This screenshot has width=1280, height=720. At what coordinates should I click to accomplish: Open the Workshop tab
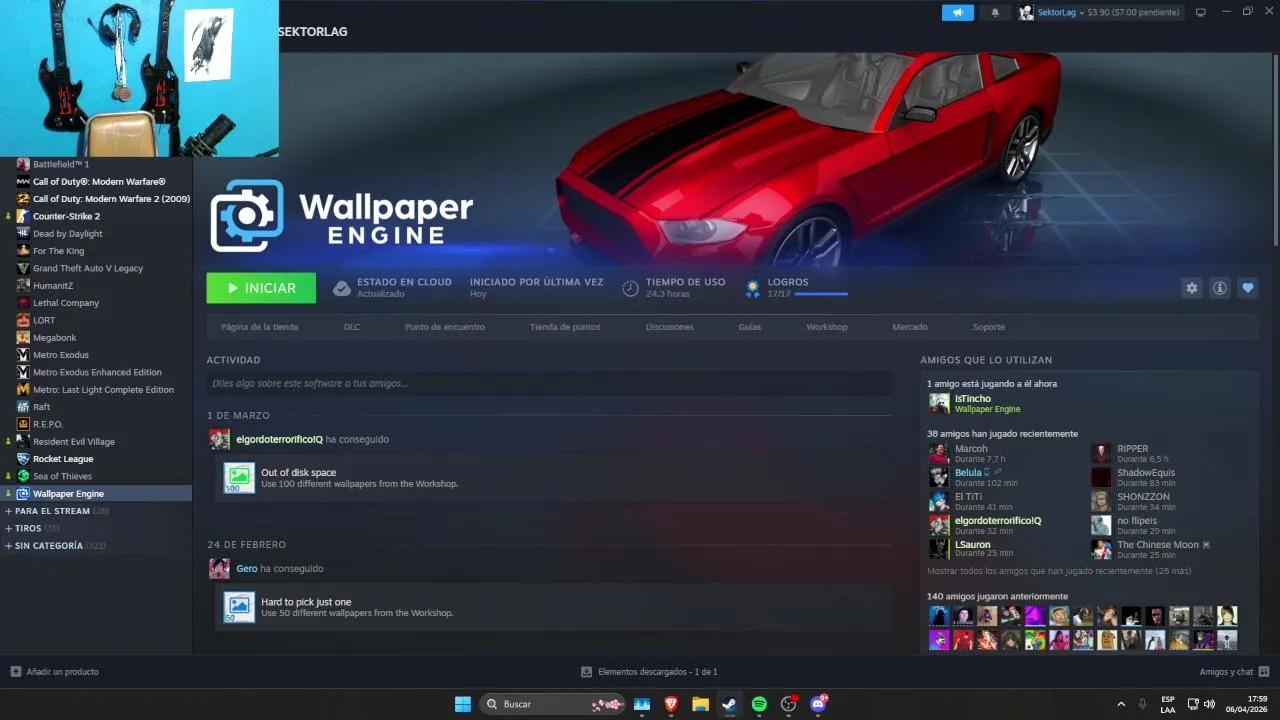point(827,327)
